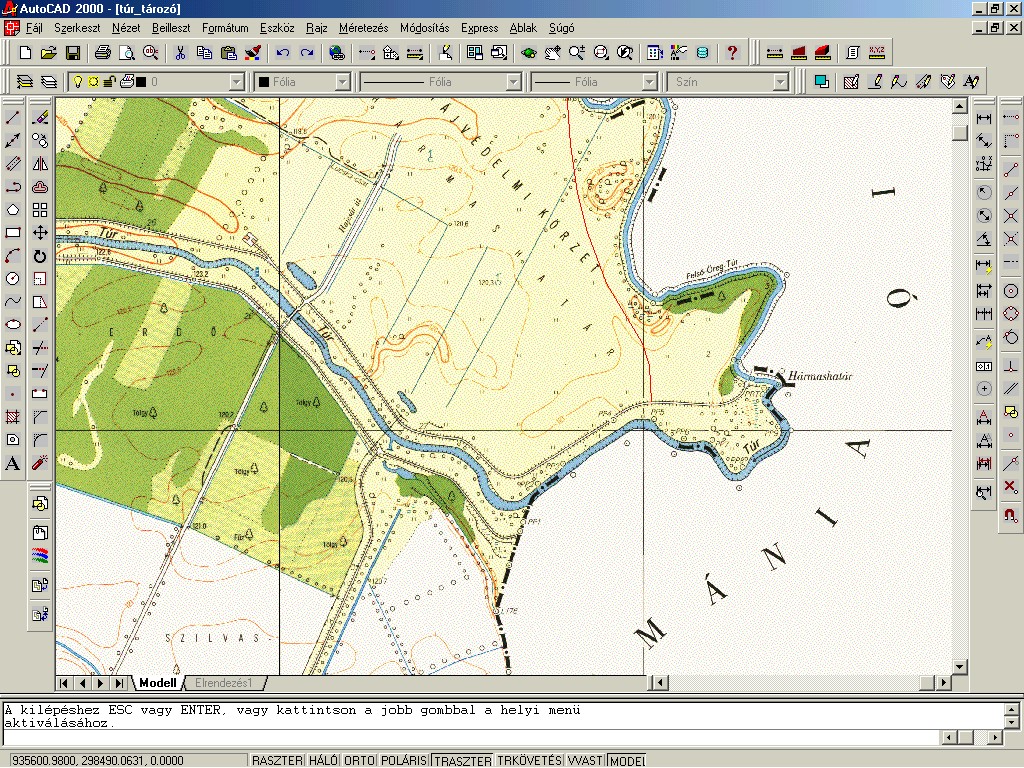1024x768 pixels.
Task: Click the vertical scrollbar down arrow
Action: tap(960, 666)
